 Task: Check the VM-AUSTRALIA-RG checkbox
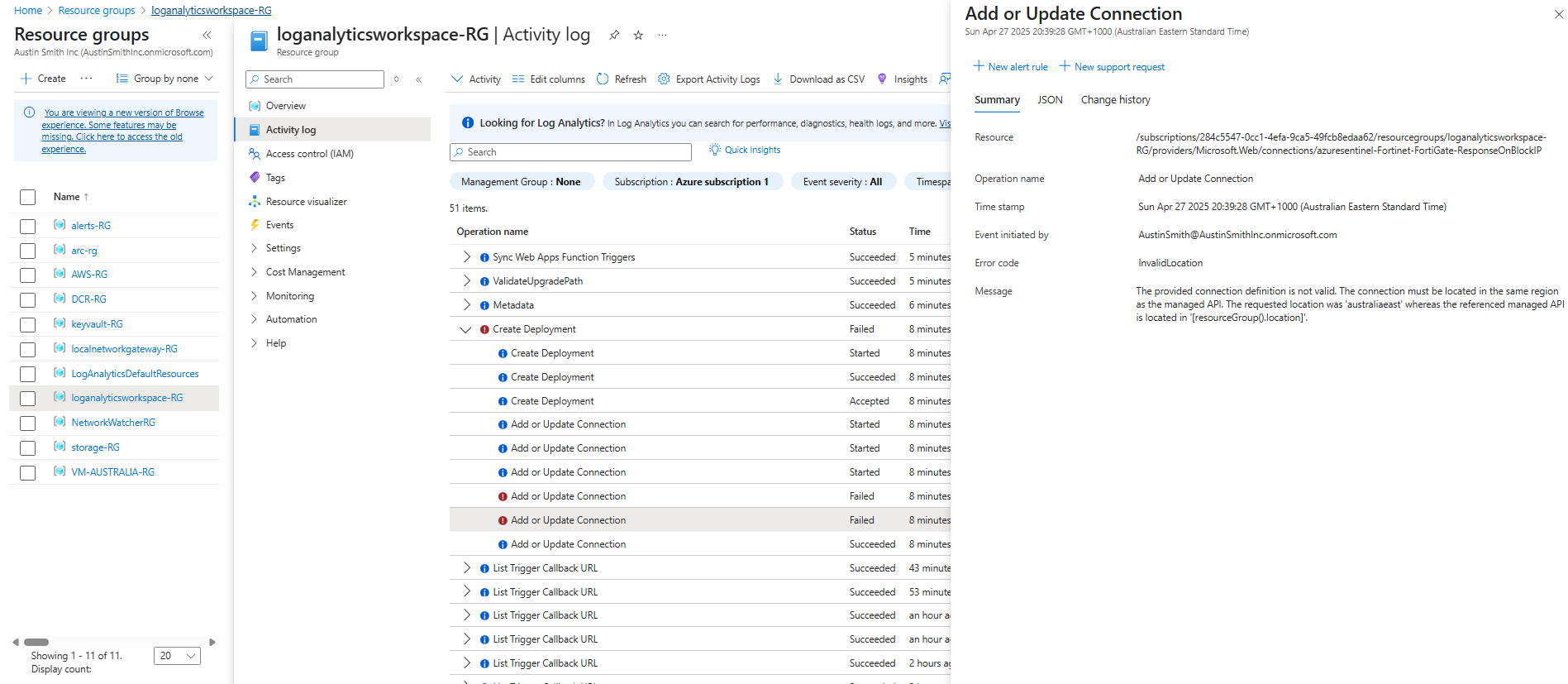click(28, 472)
